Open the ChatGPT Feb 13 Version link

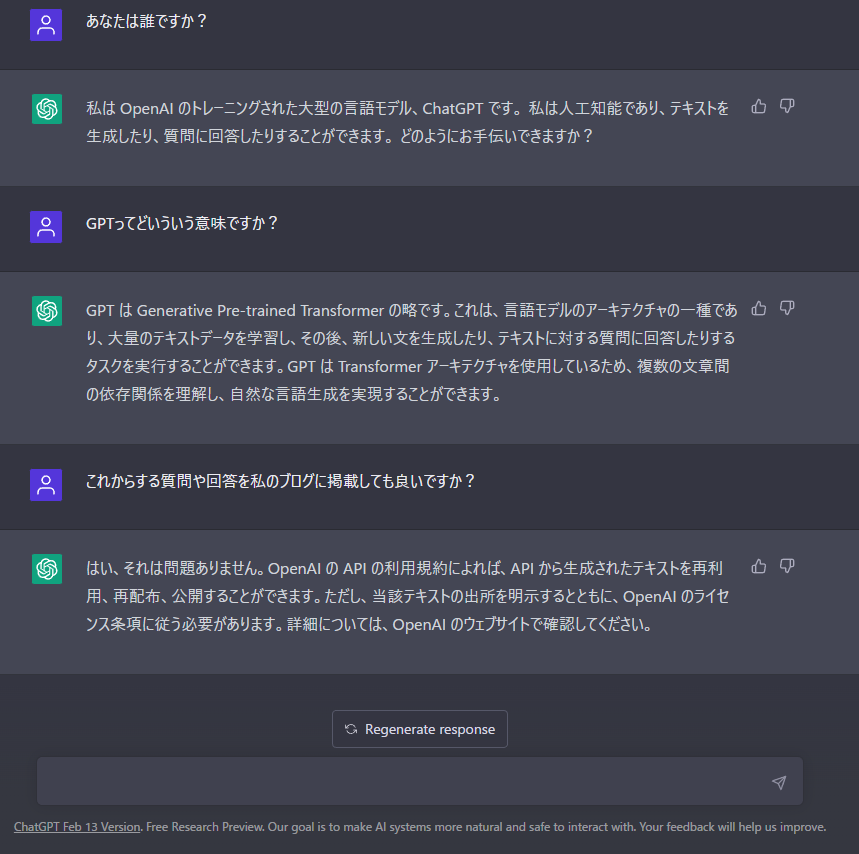(x=77, y=827)
